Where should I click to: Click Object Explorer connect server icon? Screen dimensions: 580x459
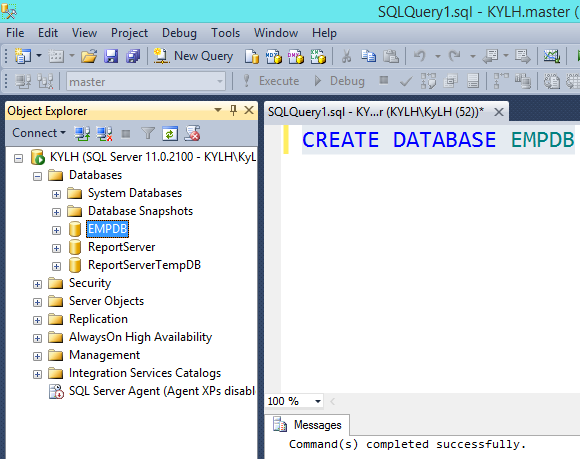[82, 134]
